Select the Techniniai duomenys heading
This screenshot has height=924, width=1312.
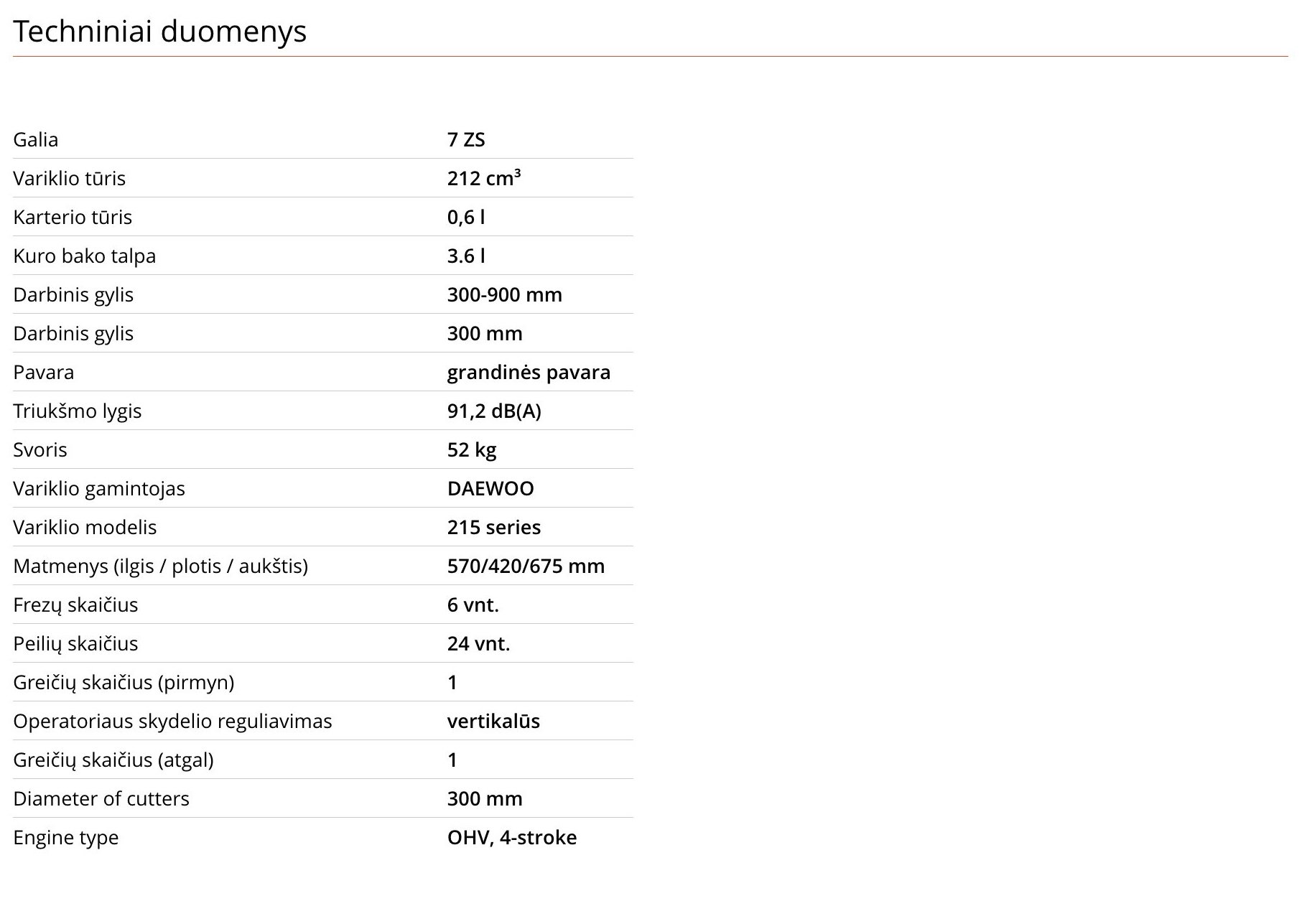coord(159,32)
